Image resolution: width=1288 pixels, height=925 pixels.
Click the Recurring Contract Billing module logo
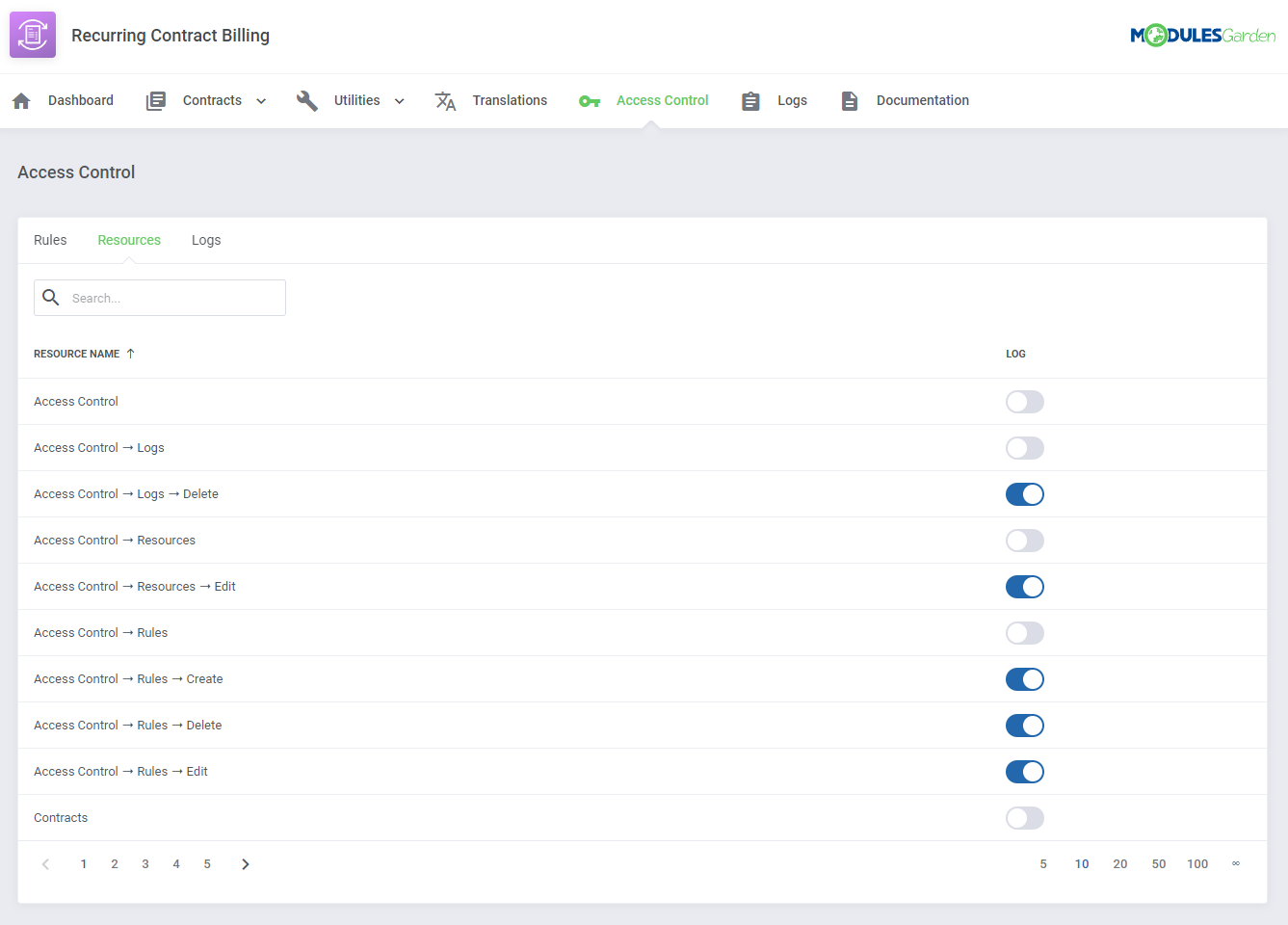pyautogui.click(x=32, y=34)
